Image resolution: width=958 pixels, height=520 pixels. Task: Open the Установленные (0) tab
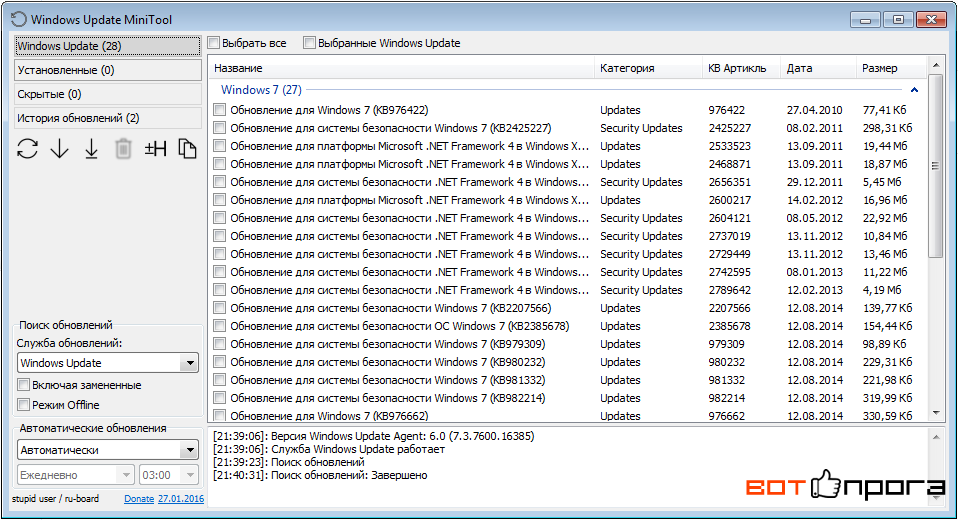pyautogui.click(x=108, y=70)
